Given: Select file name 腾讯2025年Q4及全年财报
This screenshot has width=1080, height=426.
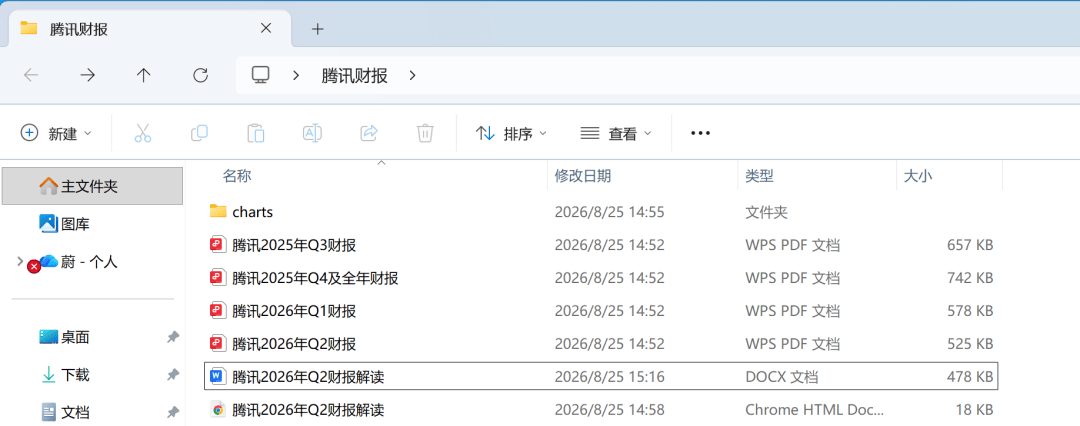Looking at the screenshot, I should (x=315, y=278).
